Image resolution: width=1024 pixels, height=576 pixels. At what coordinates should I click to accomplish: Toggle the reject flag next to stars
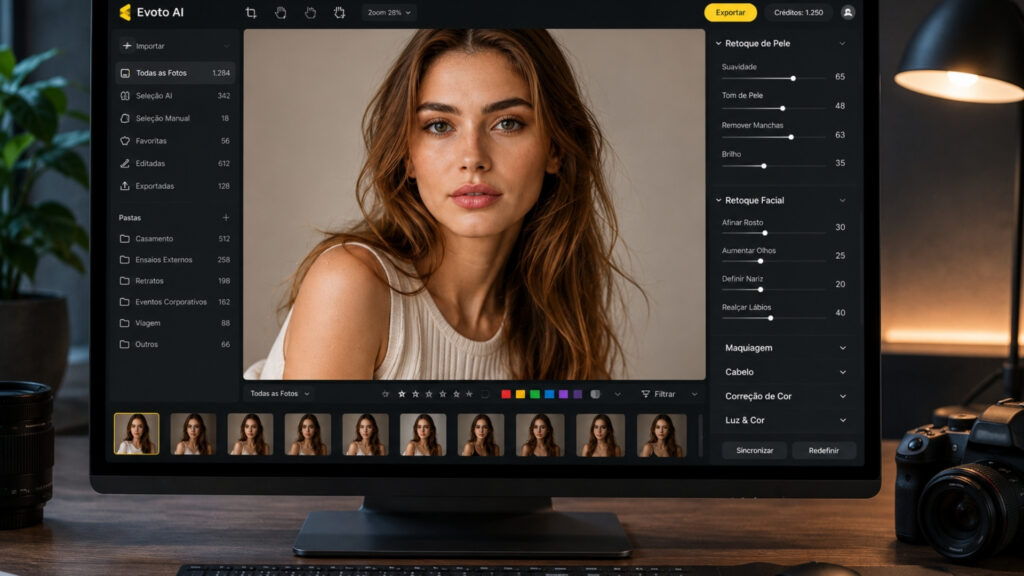tap(485, 394)
